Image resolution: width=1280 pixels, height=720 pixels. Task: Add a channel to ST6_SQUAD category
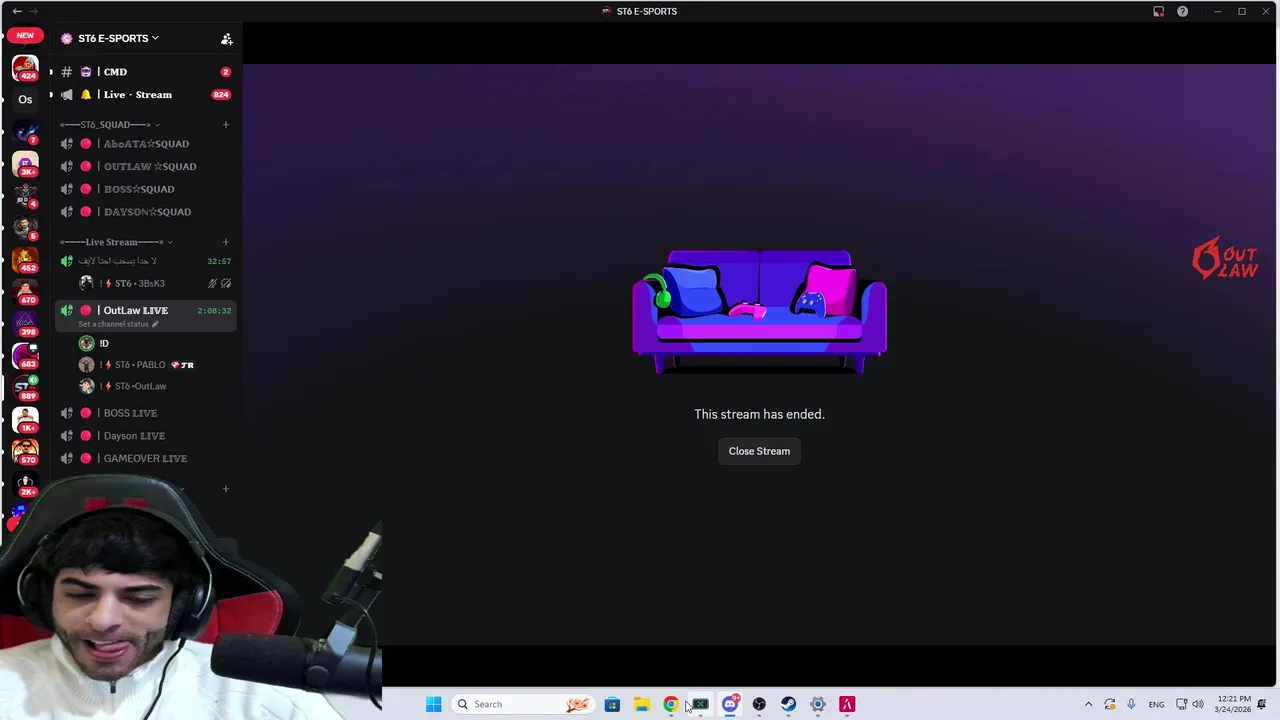(x=225, y=125)
